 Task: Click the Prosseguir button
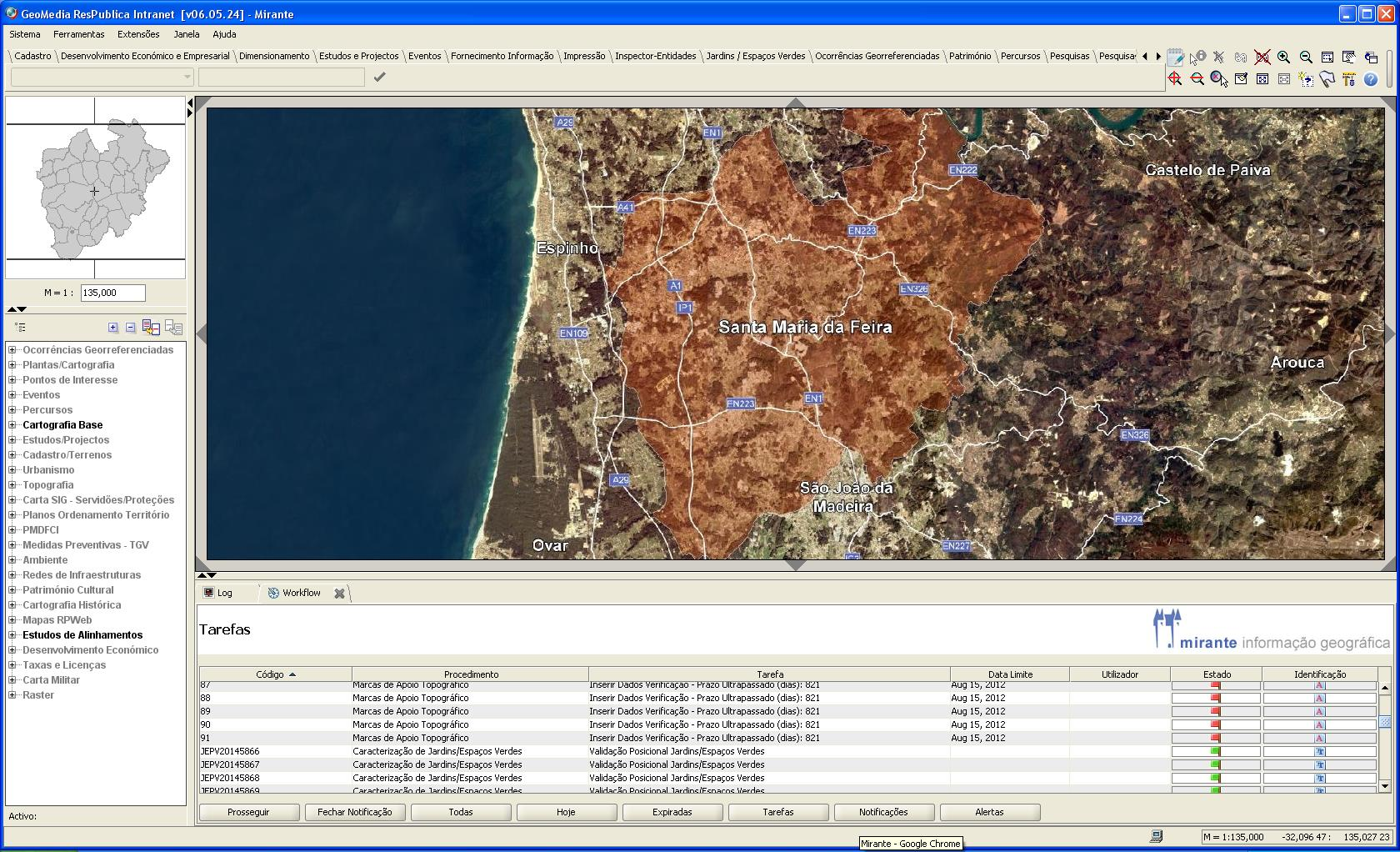click(248, 812)
